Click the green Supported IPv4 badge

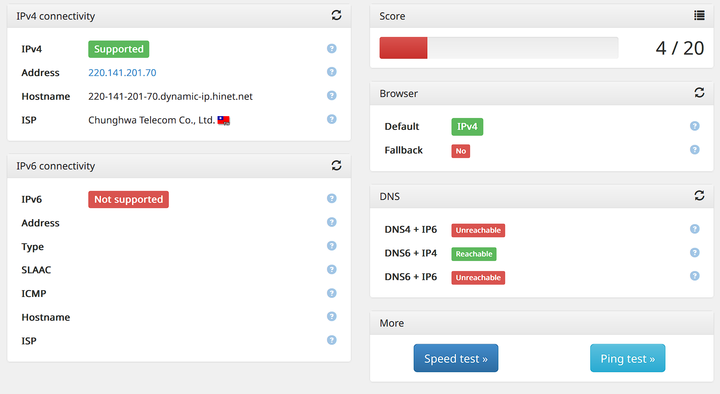118,49
